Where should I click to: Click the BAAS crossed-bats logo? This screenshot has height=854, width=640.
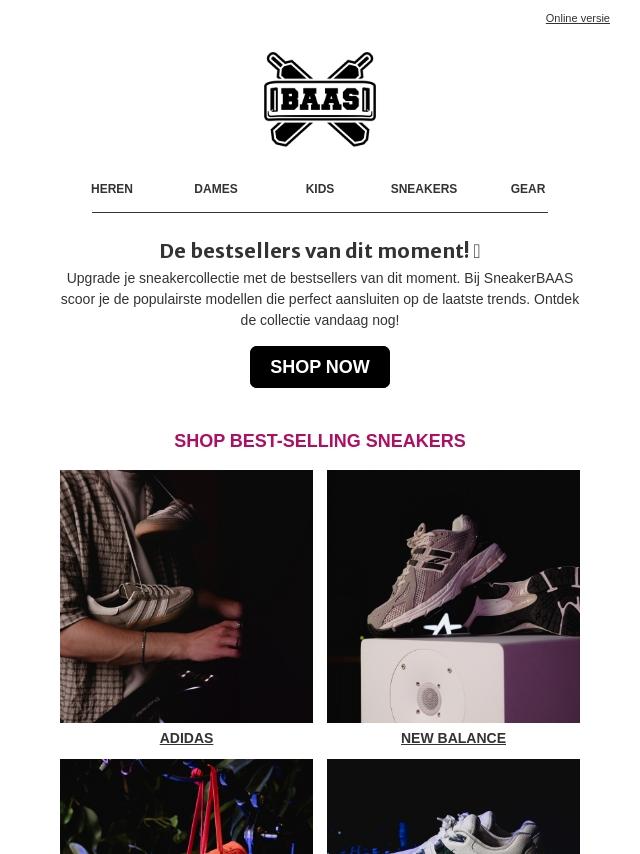point(320,99)
